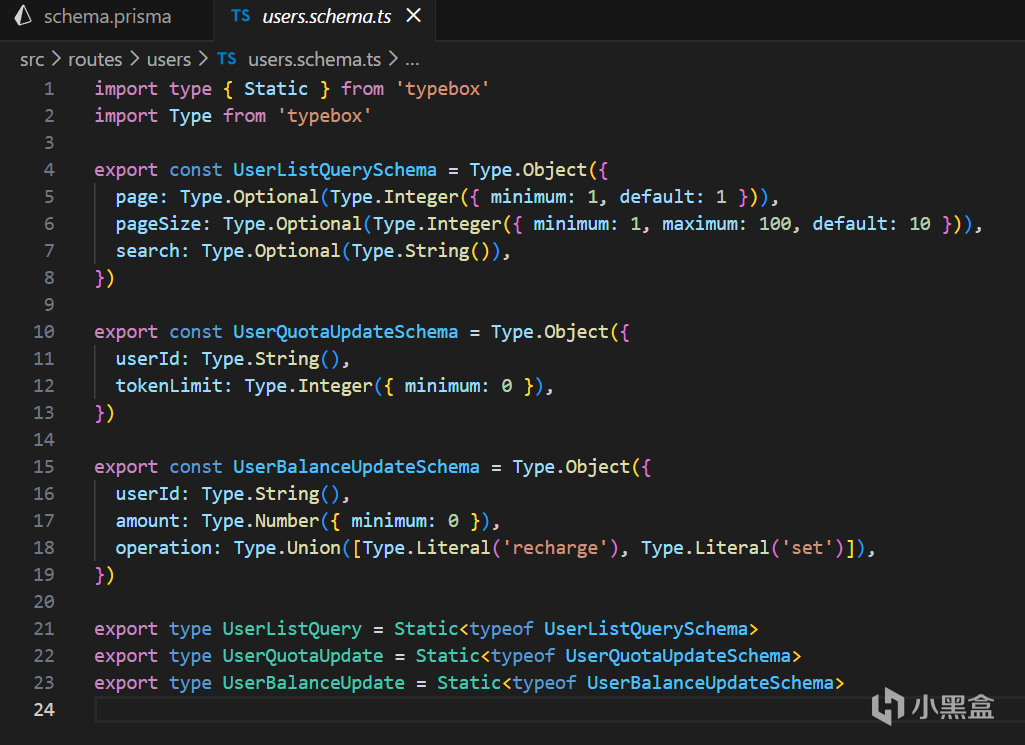The height and width of the screenshot is (745, 1025).
Task: Open the users.schema.ts breadcrumb
Action: (x=314, y=59)
